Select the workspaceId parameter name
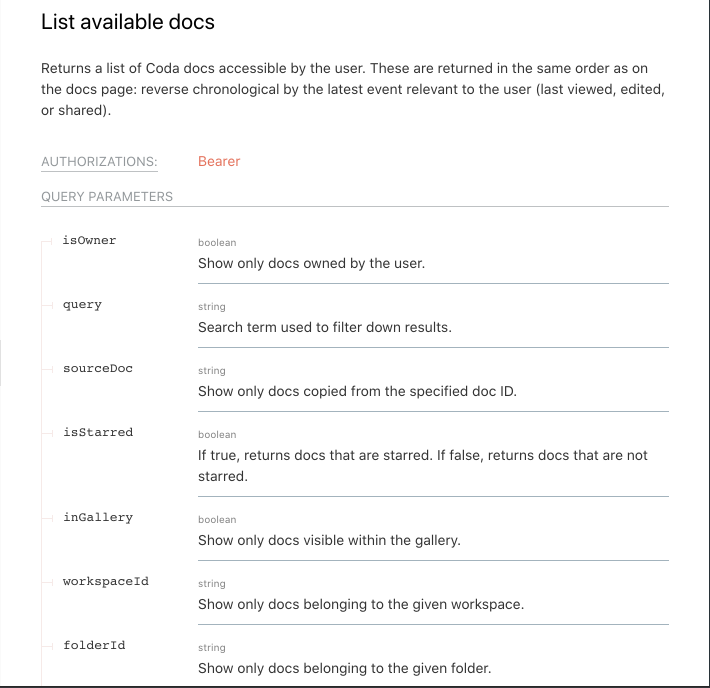Image resolution: width=710 pixels, height=688 pixels. click(105, 581)
